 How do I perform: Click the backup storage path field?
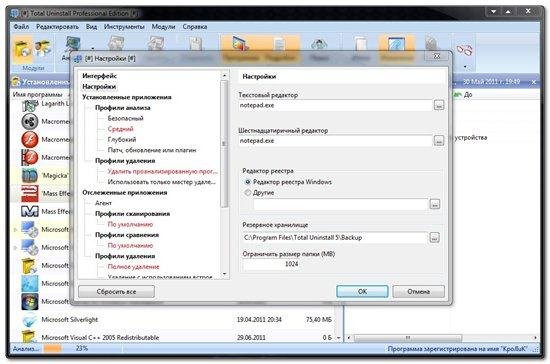[x=335, y=238]
